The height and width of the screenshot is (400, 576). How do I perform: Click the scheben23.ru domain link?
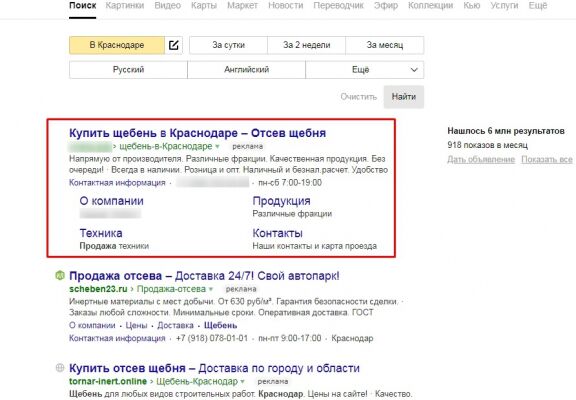(x=98, y=289)
